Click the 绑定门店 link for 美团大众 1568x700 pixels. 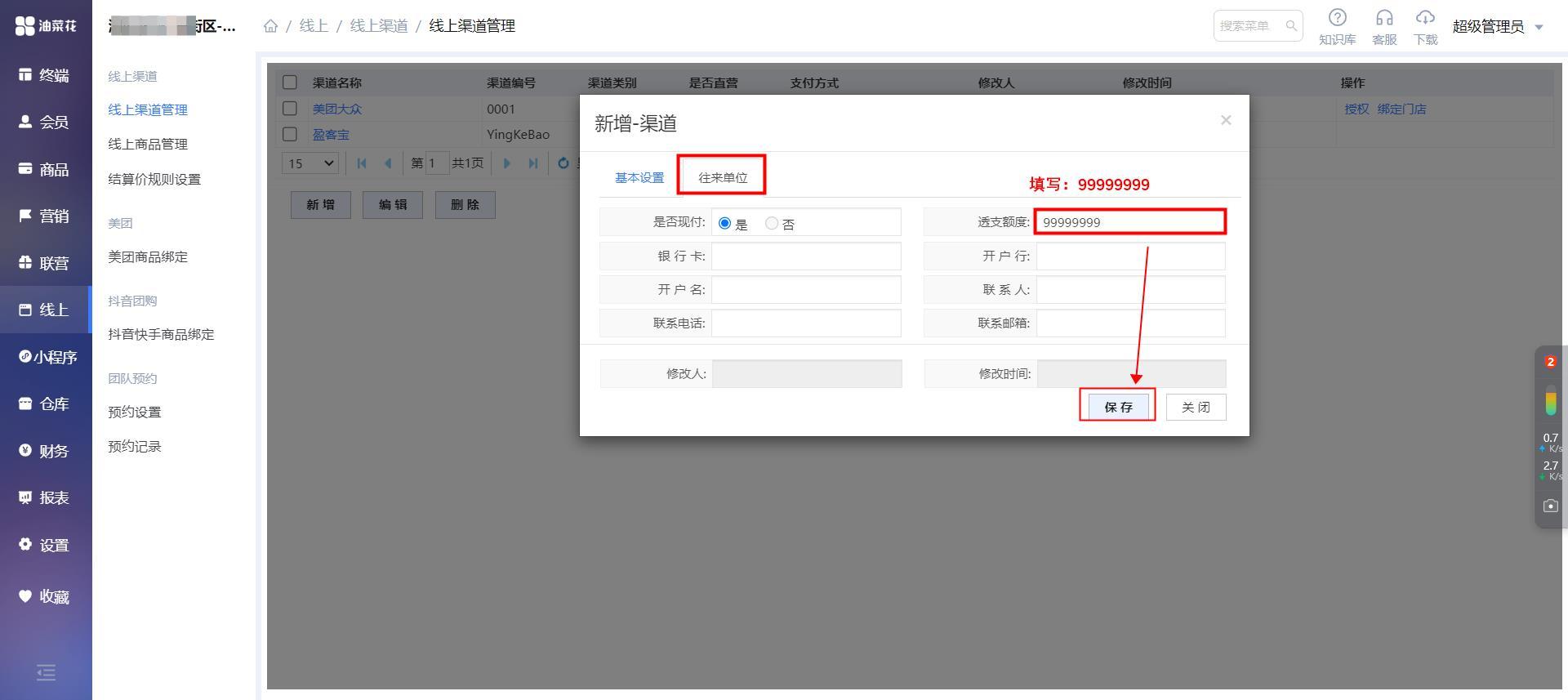click(1401, 109)
